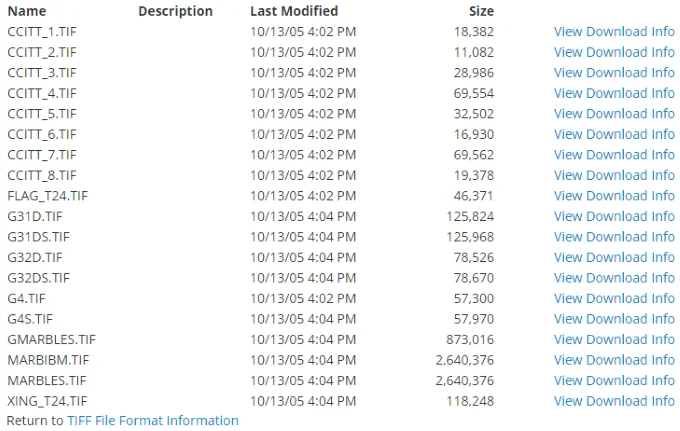The width and height of the screenshot is (680, 431).
Task: View the CCITT_4.TIF image
Action: [x=568, y=93]
